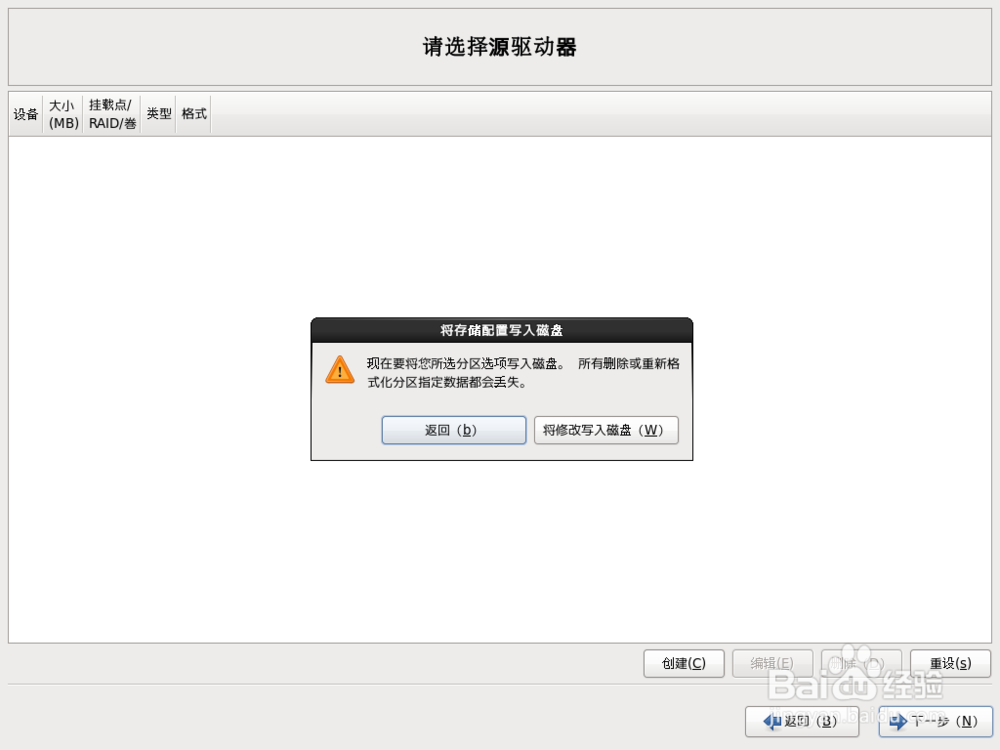Screen dimensions: 1000x750
Task: Proceed by clicking 下一步(N)
Action: tap(936, 721)
